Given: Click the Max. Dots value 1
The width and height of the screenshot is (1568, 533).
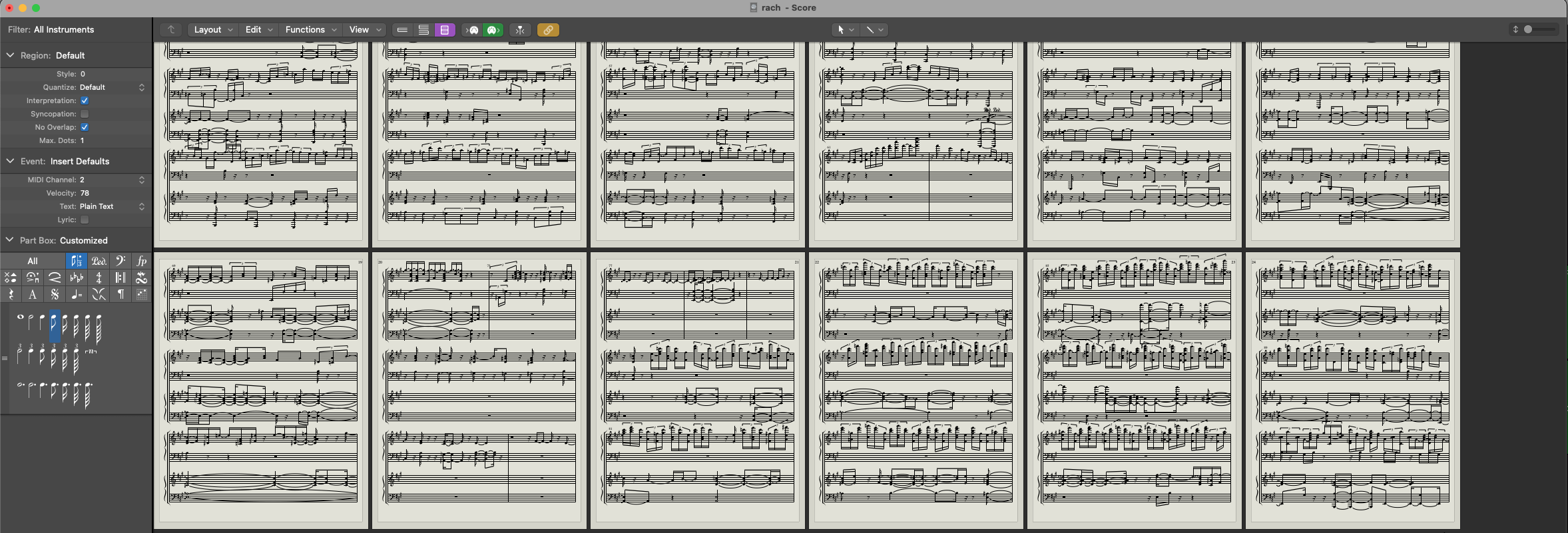Looking at the screenshot, I should pos(82,140).
